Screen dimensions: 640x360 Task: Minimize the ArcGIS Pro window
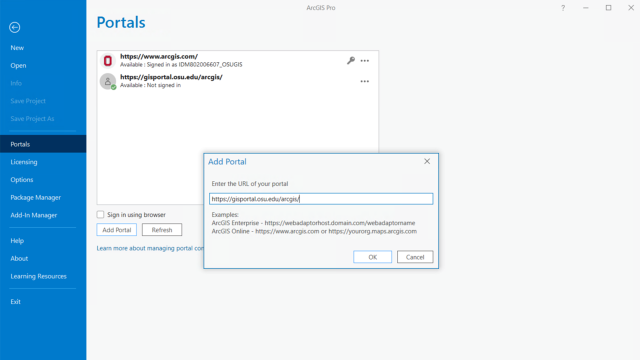click(586, 8)
